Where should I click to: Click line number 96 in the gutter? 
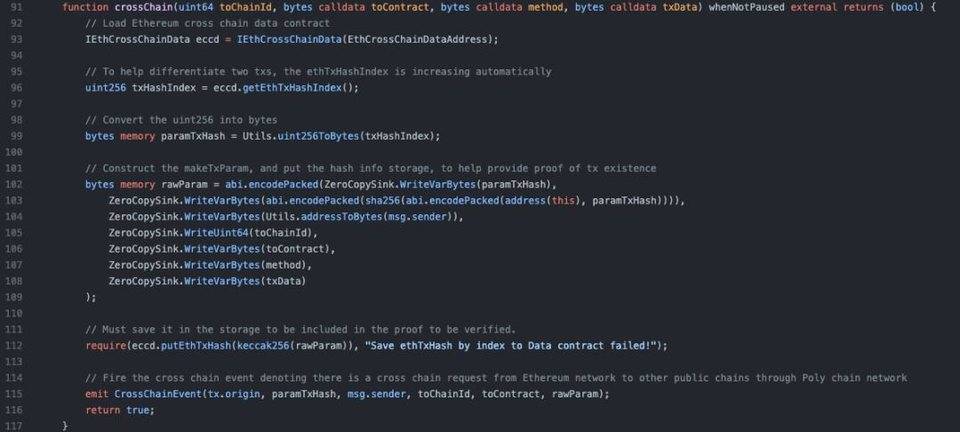tap(13, 87)
